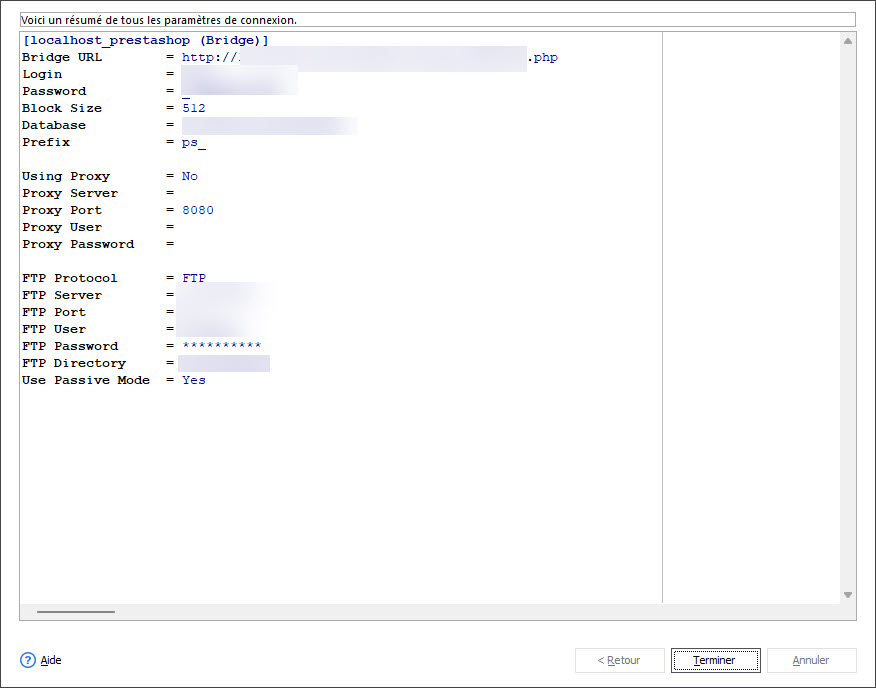Screen dimensions: 876x688
Task: Click the Proxy Password label
Action: (78, 244)
